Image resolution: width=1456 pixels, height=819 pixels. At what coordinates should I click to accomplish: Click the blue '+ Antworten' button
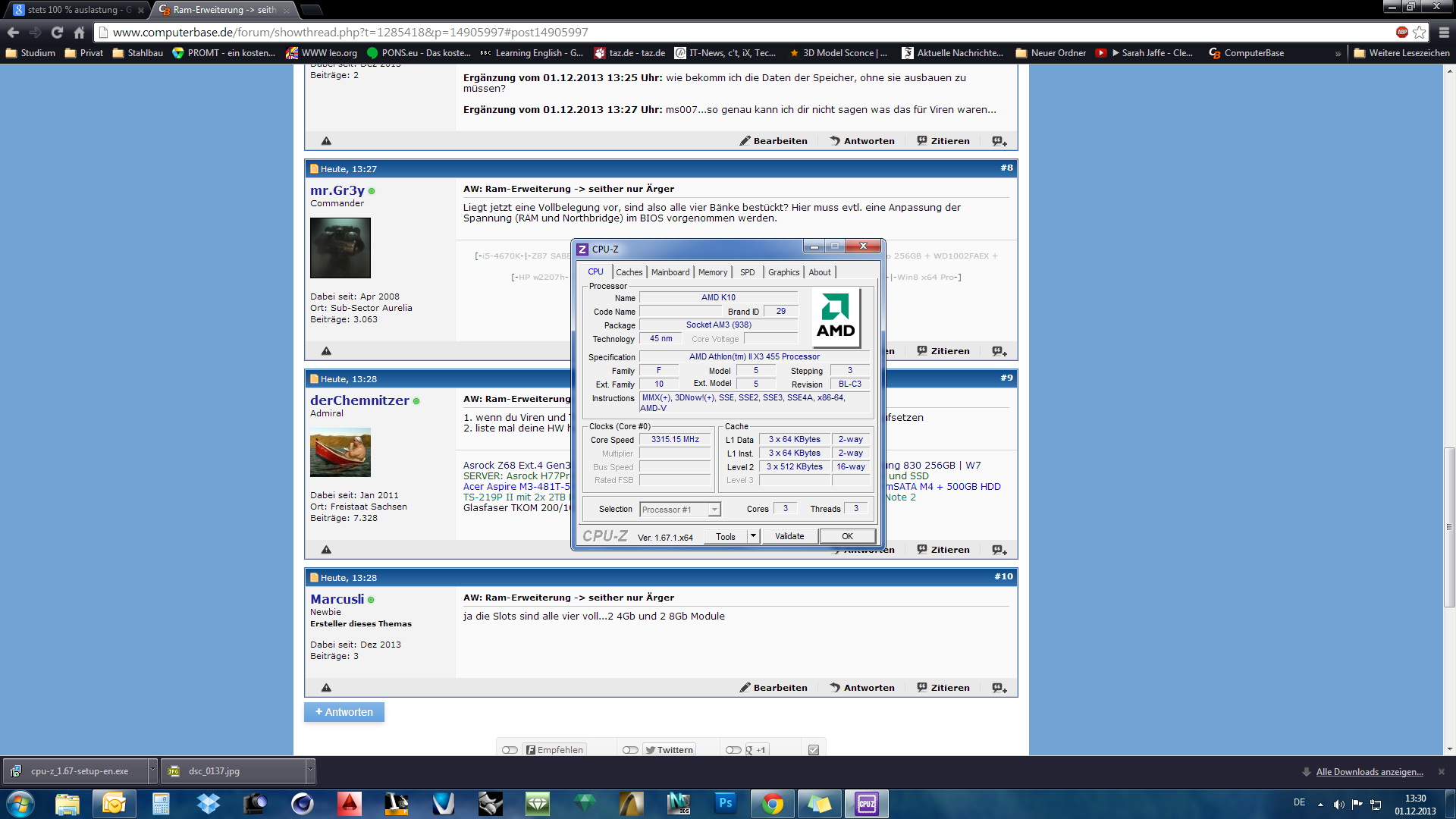coord(344,712)
